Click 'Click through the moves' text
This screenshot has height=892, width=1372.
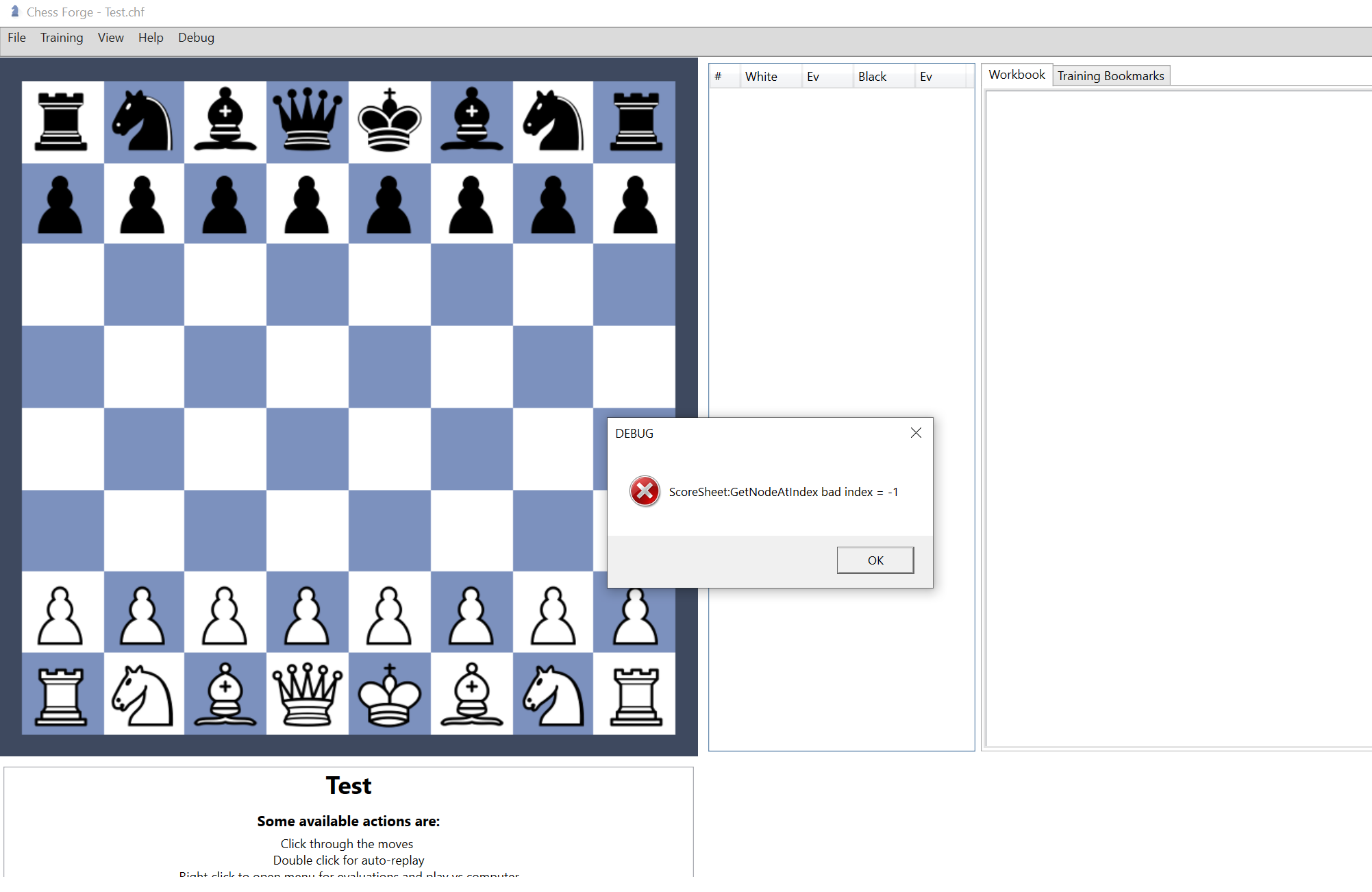coord(347,843)
